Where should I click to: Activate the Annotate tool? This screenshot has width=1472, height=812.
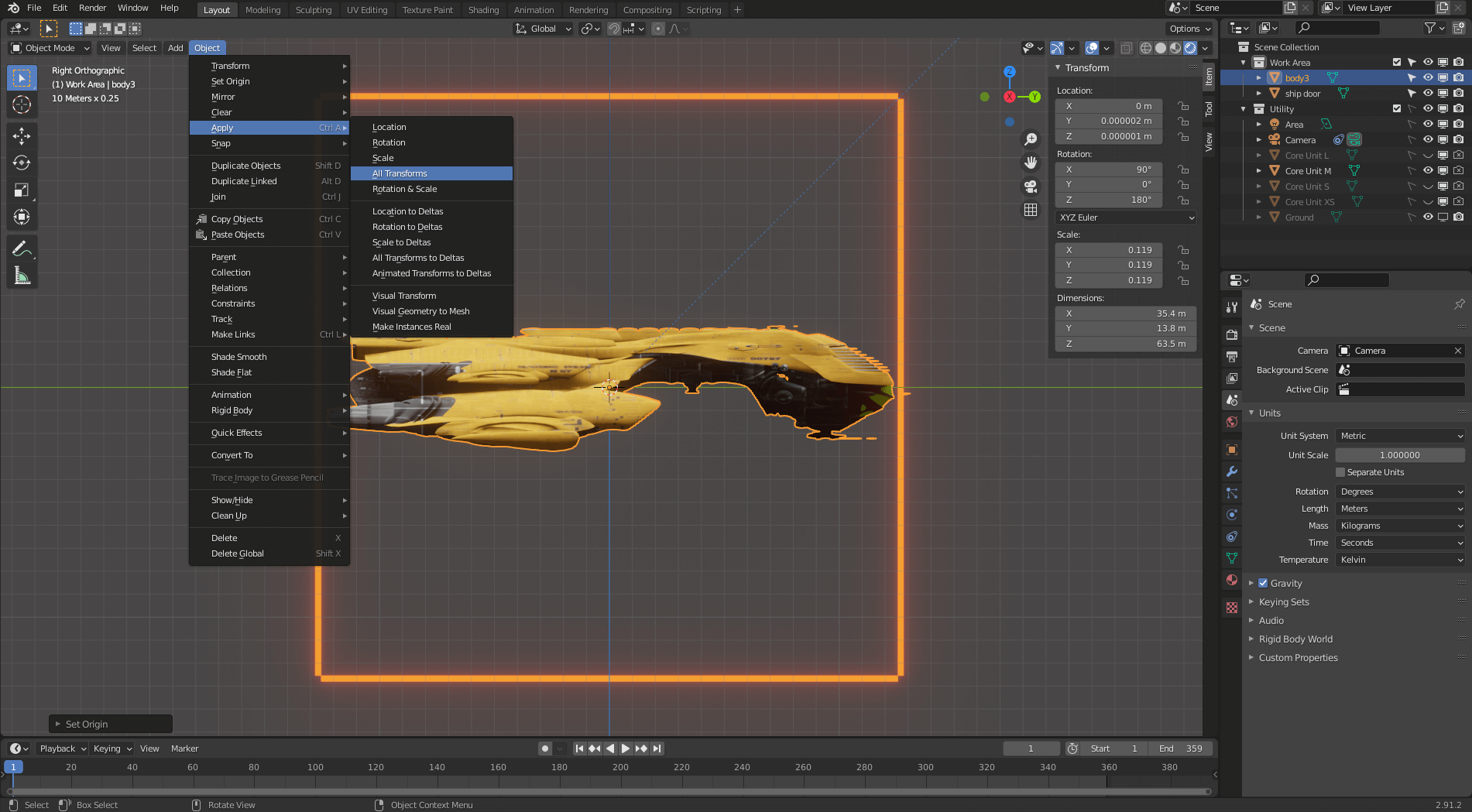pyautogui.click(x=22, y=248)
